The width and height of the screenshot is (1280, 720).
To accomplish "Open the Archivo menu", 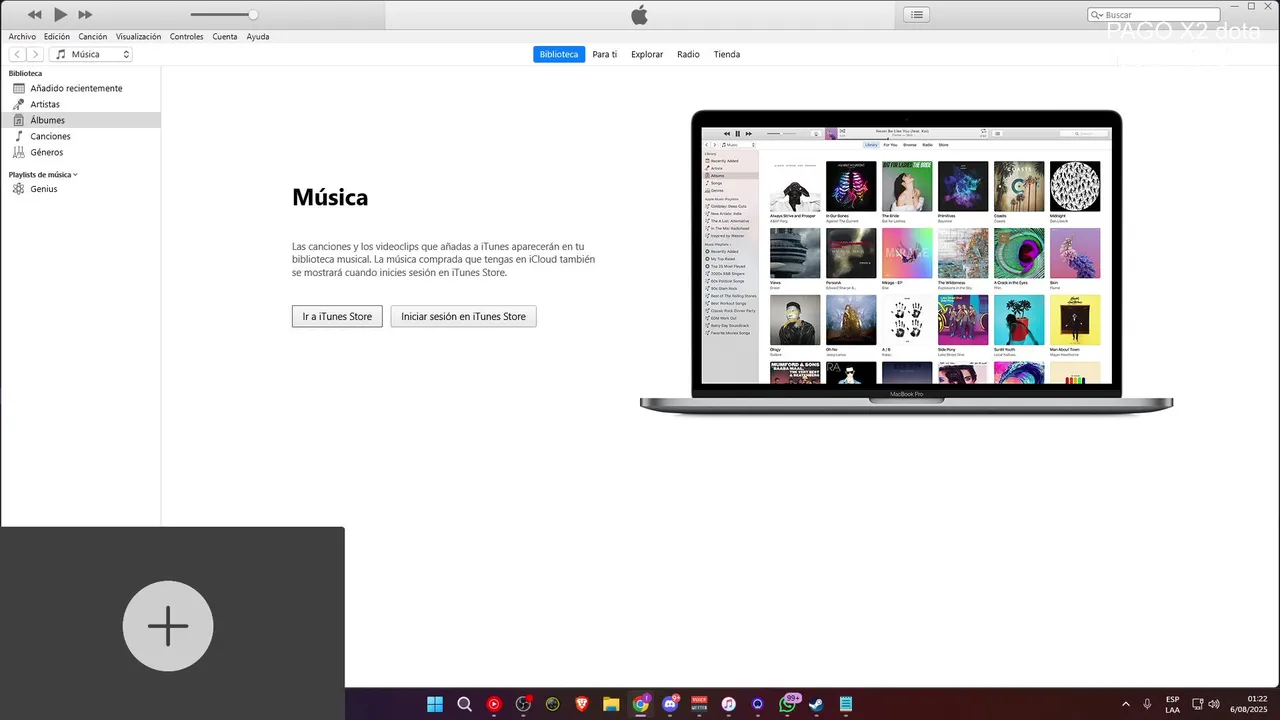I will pos(22,37).
